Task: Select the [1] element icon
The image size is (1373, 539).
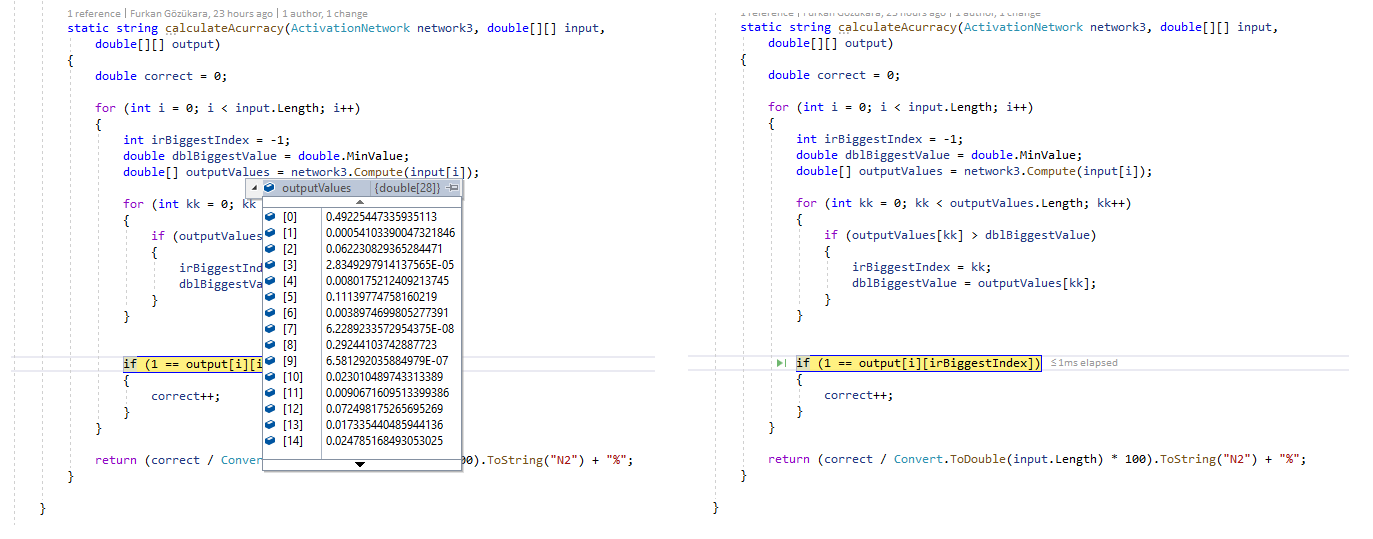Action: pos(270,233)
